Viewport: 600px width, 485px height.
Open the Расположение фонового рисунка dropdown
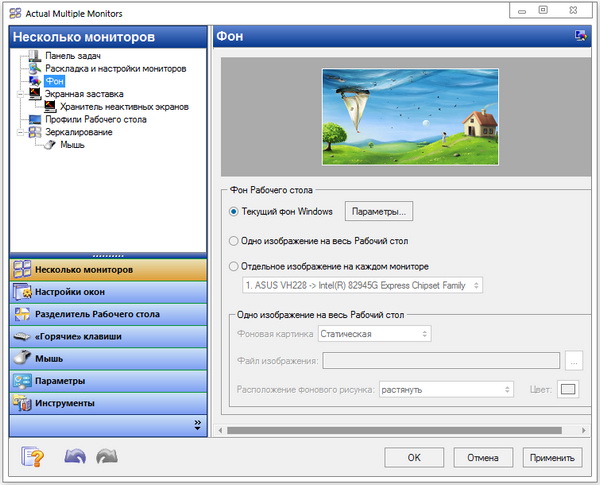point(446,389)
